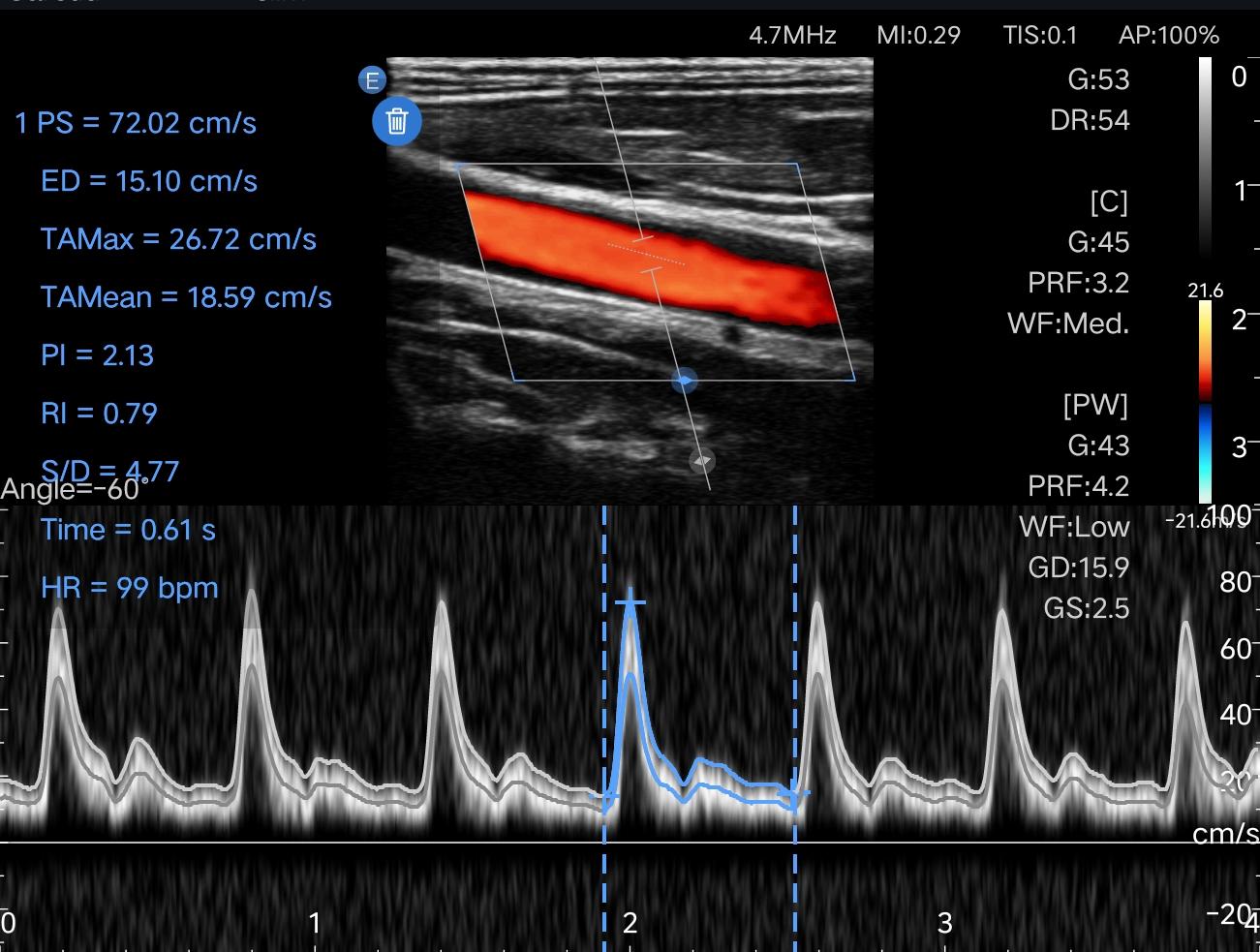This screenshot has width=1260, height=952.
Task: Select the PS = 72.02 cm/s measurement
Action: click(136, 123)
